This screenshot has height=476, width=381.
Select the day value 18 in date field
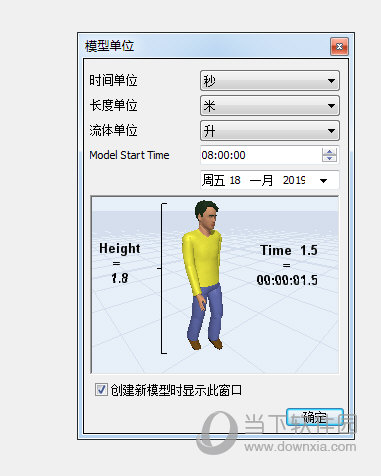pos(235,180)
